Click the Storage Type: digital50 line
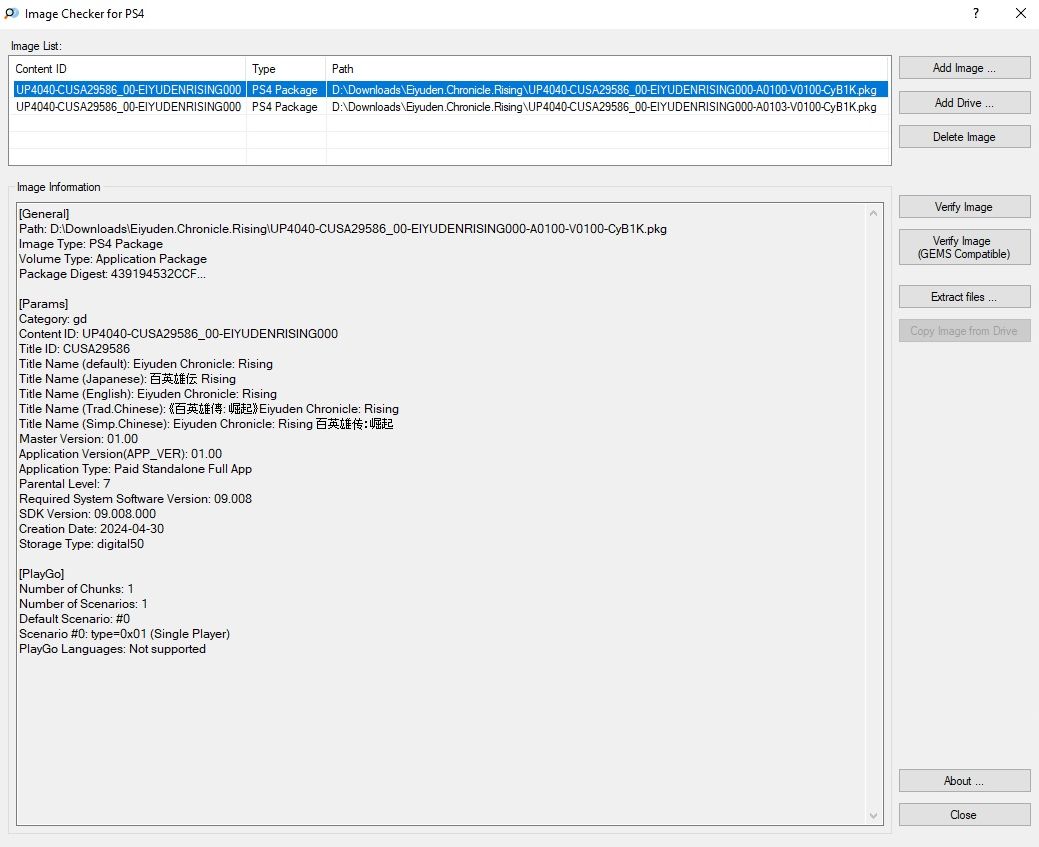The height and width of the screenshot is (847, 1039). click(x=82, y=544)
